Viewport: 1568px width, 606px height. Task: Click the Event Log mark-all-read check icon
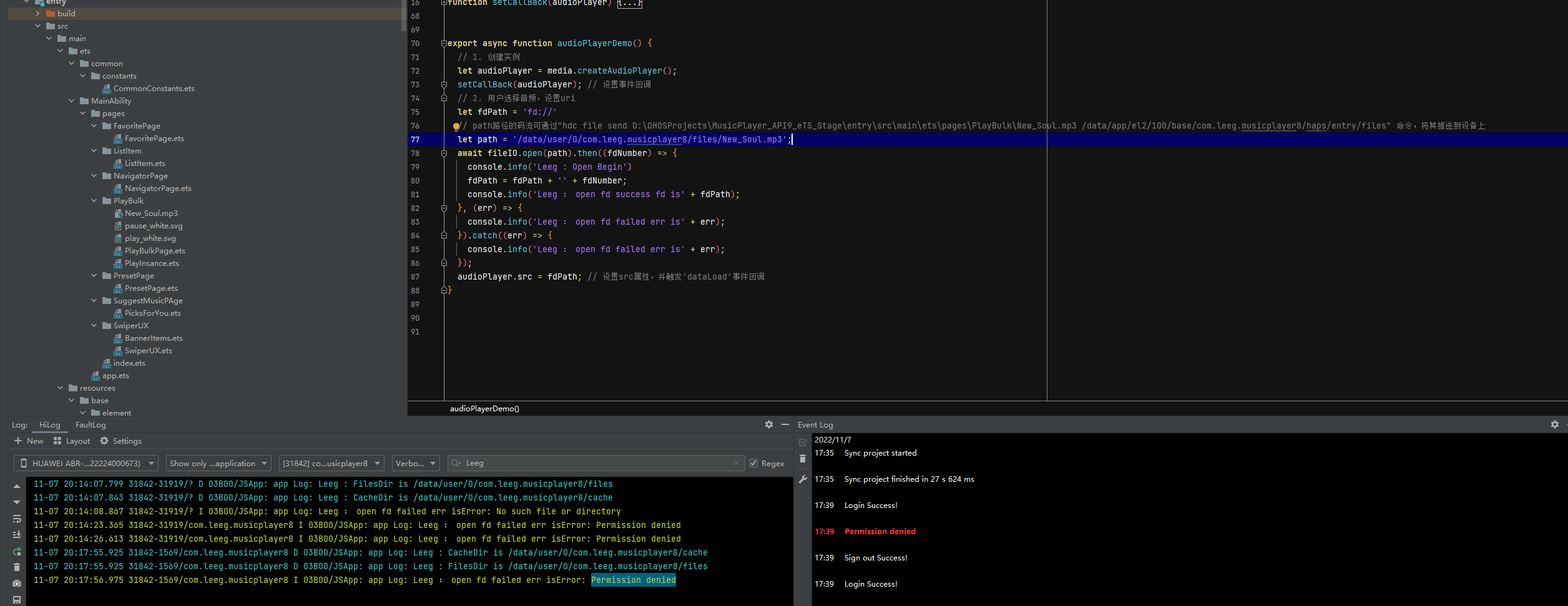(x=803, y=442)
